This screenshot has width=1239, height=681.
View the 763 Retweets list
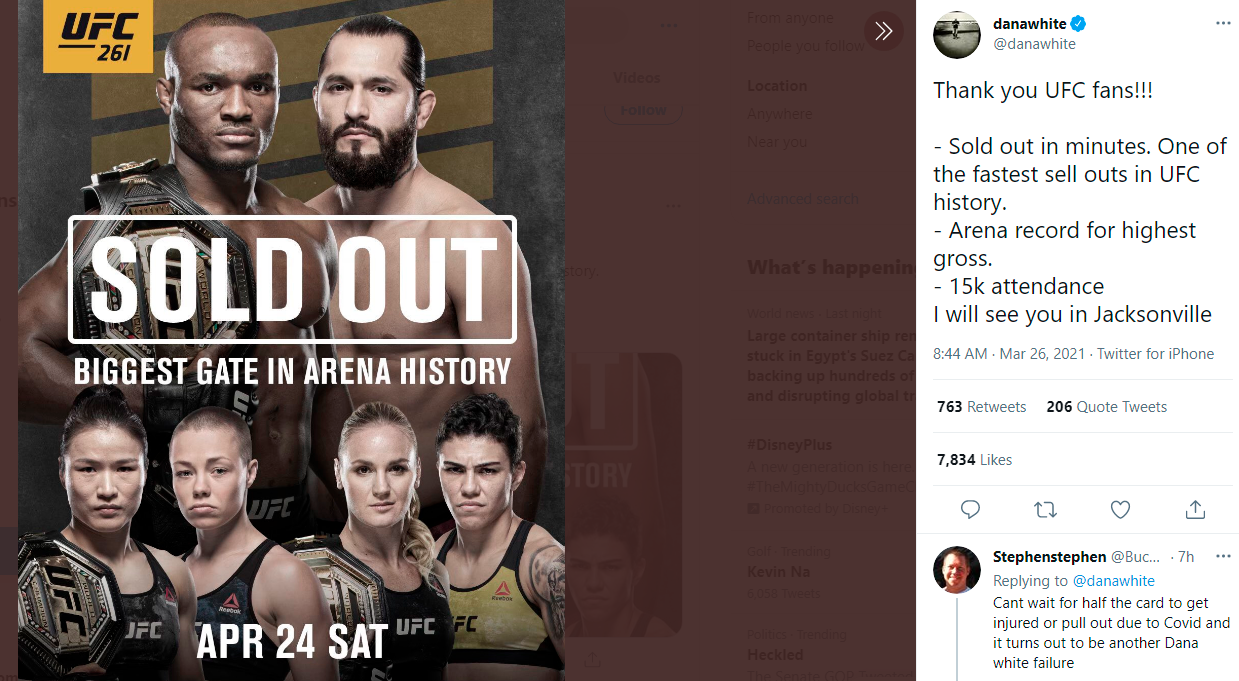(981, 407)
